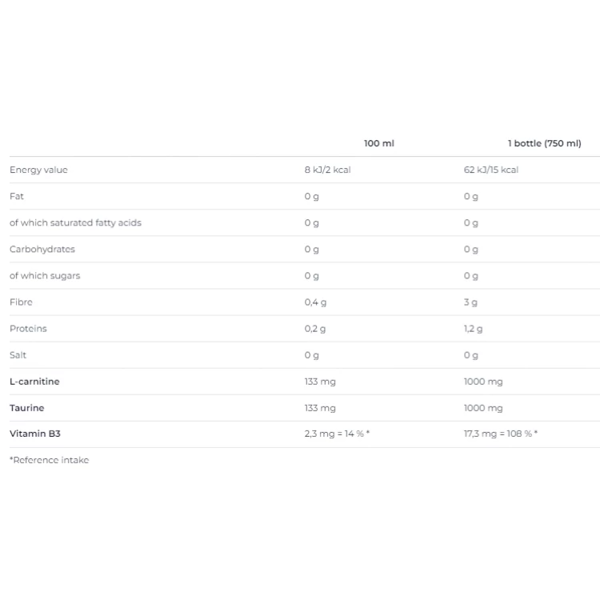Click the "3 g" fibre per bottle value
This screenshot has height=600, width=600.
click(470, 302)
